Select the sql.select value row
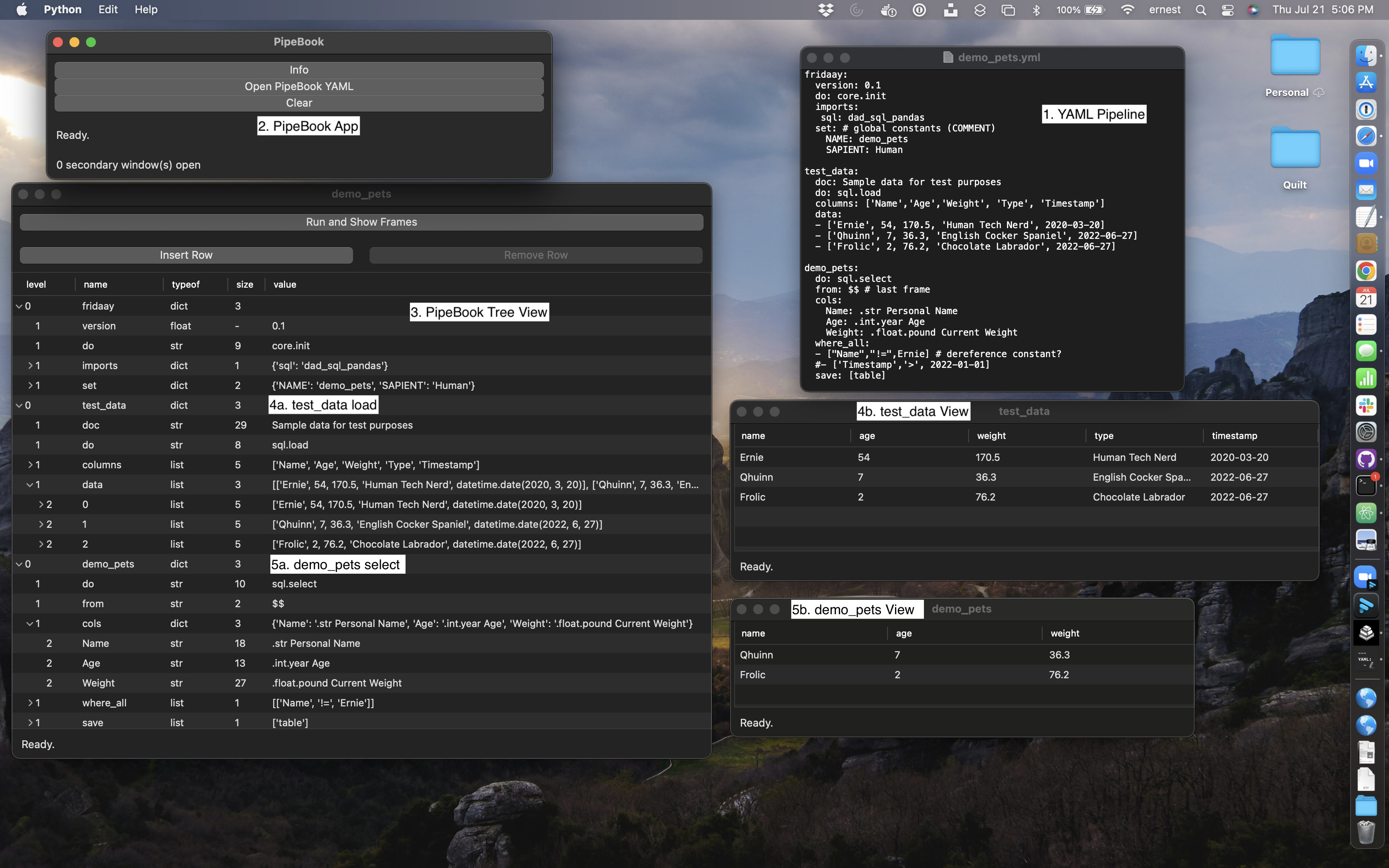The image size is (1389, 868). (294, 584)
